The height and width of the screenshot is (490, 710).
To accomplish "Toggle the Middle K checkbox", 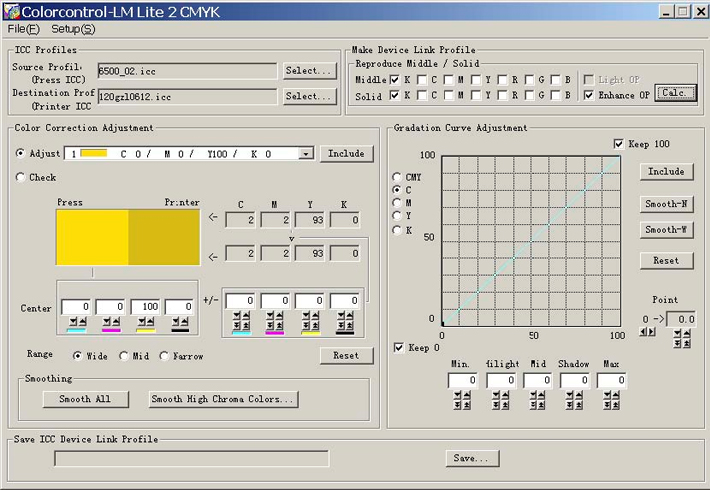I will point(395,80).
